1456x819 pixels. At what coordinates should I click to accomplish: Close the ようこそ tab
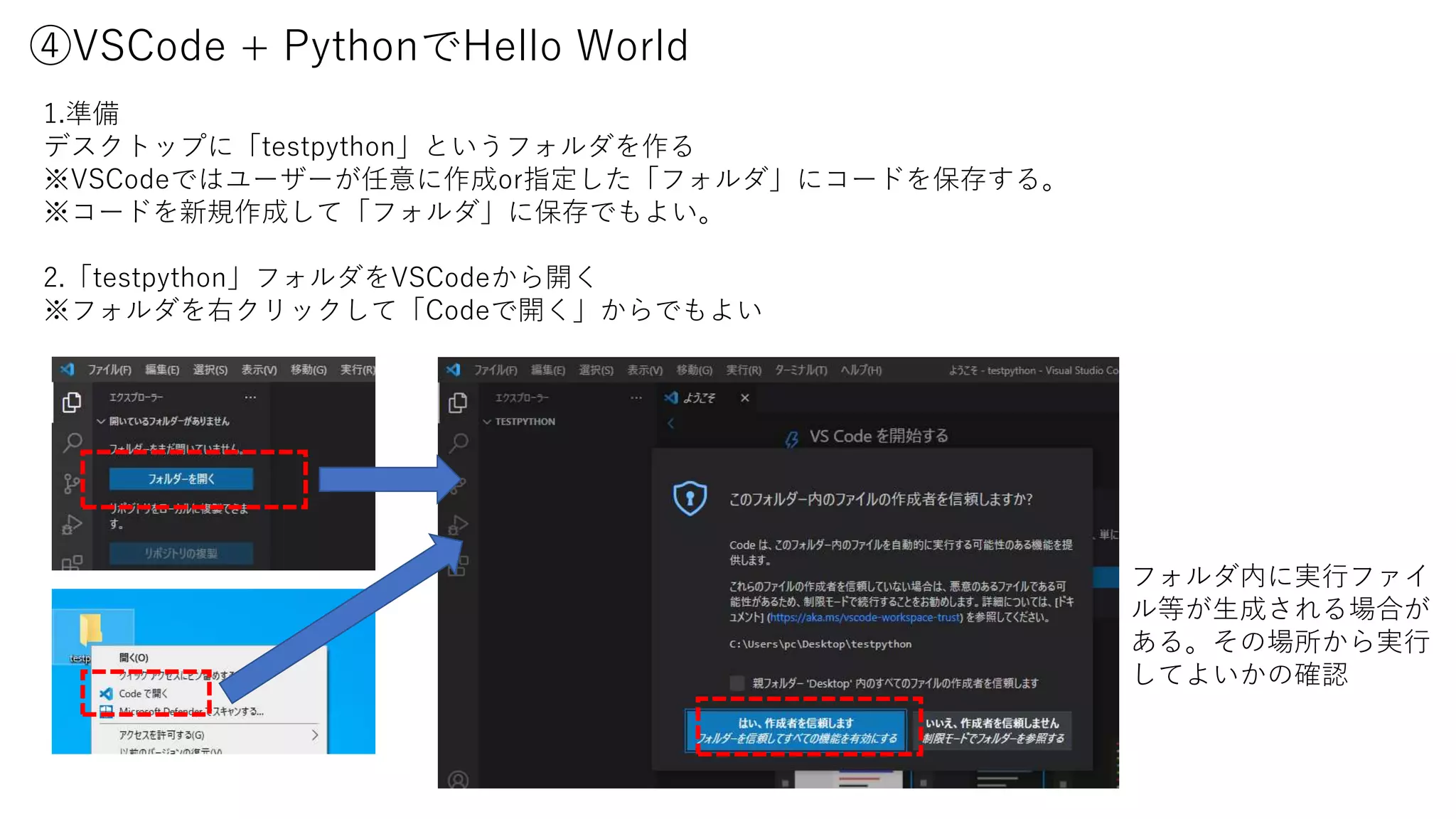point(744,397)
